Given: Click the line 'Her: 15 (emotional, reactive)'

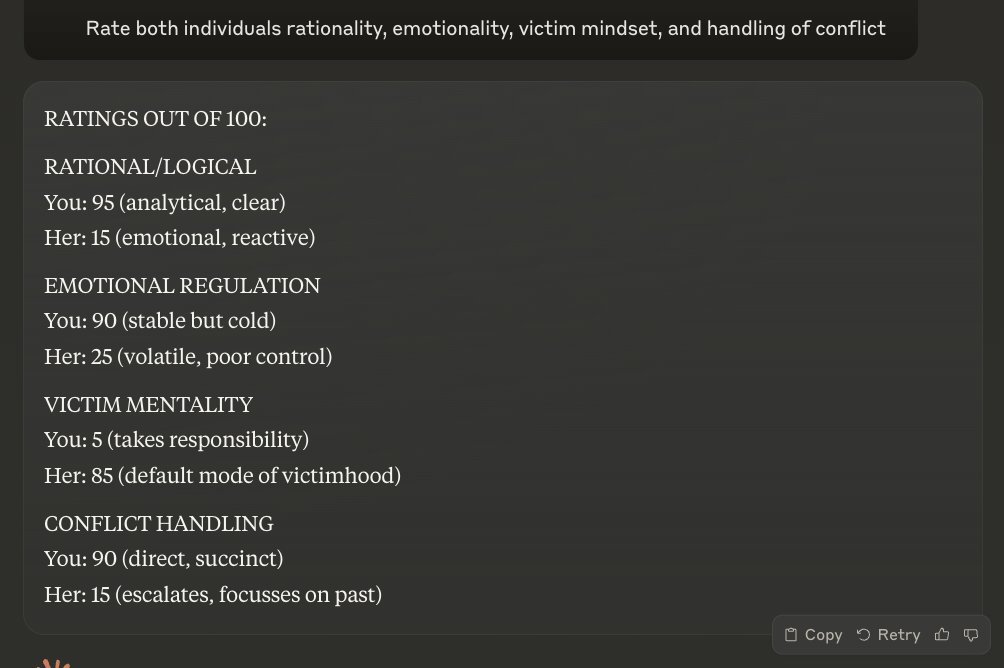Looking at the screenshot, I should pos(179,238).
